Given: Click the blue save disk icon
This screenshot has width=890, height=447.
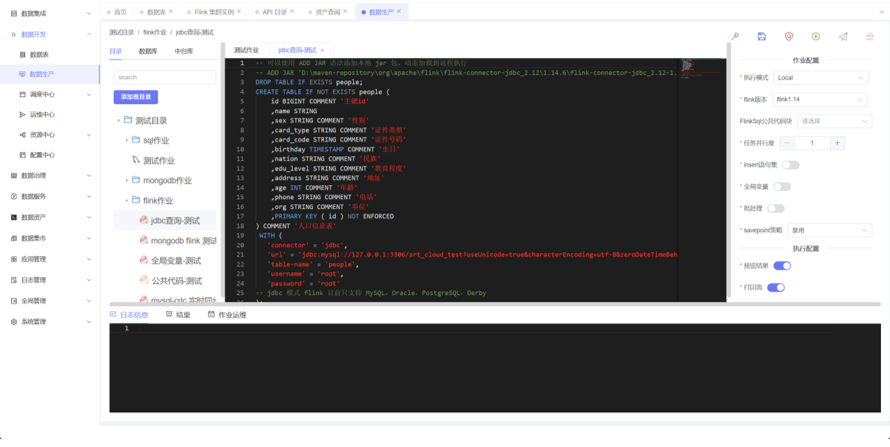Looking at the screenshot, I should (762, 37).
